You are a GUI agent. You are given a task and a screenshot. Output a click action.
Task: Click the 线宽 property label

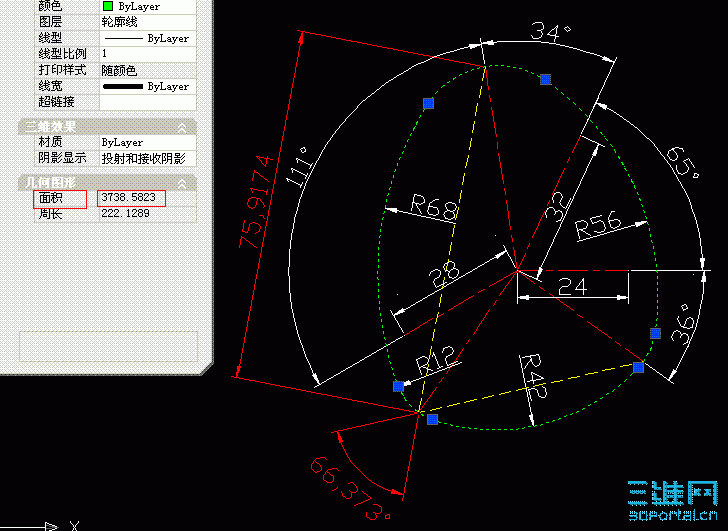pyautogui.click(x=50, y=86)
